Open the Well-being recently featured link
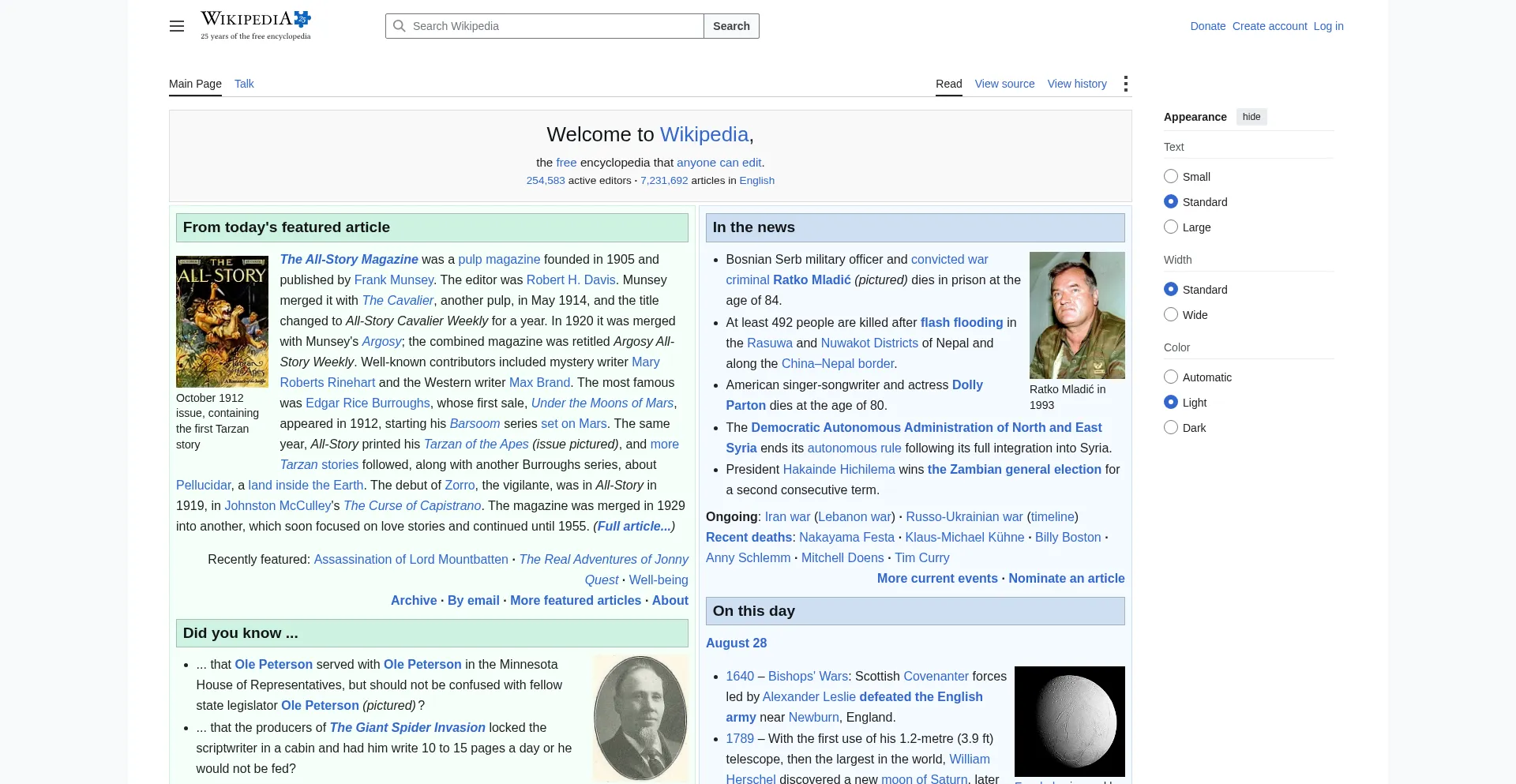 click(x=659, y=580)
